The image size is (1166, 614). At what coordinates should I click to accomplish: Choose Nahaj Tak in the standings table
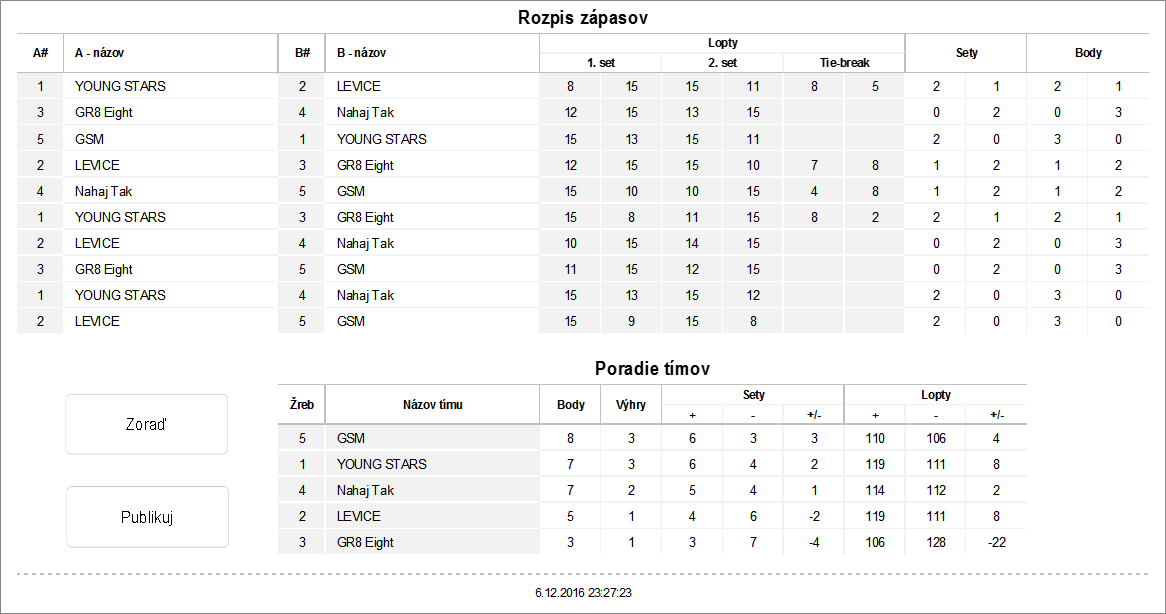click(365, 490)
